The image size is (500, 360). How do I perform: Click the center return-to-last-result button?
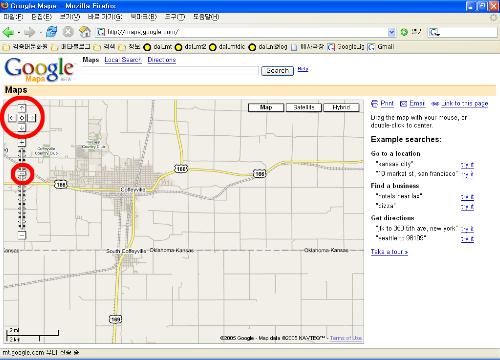[x=22, y=118]
